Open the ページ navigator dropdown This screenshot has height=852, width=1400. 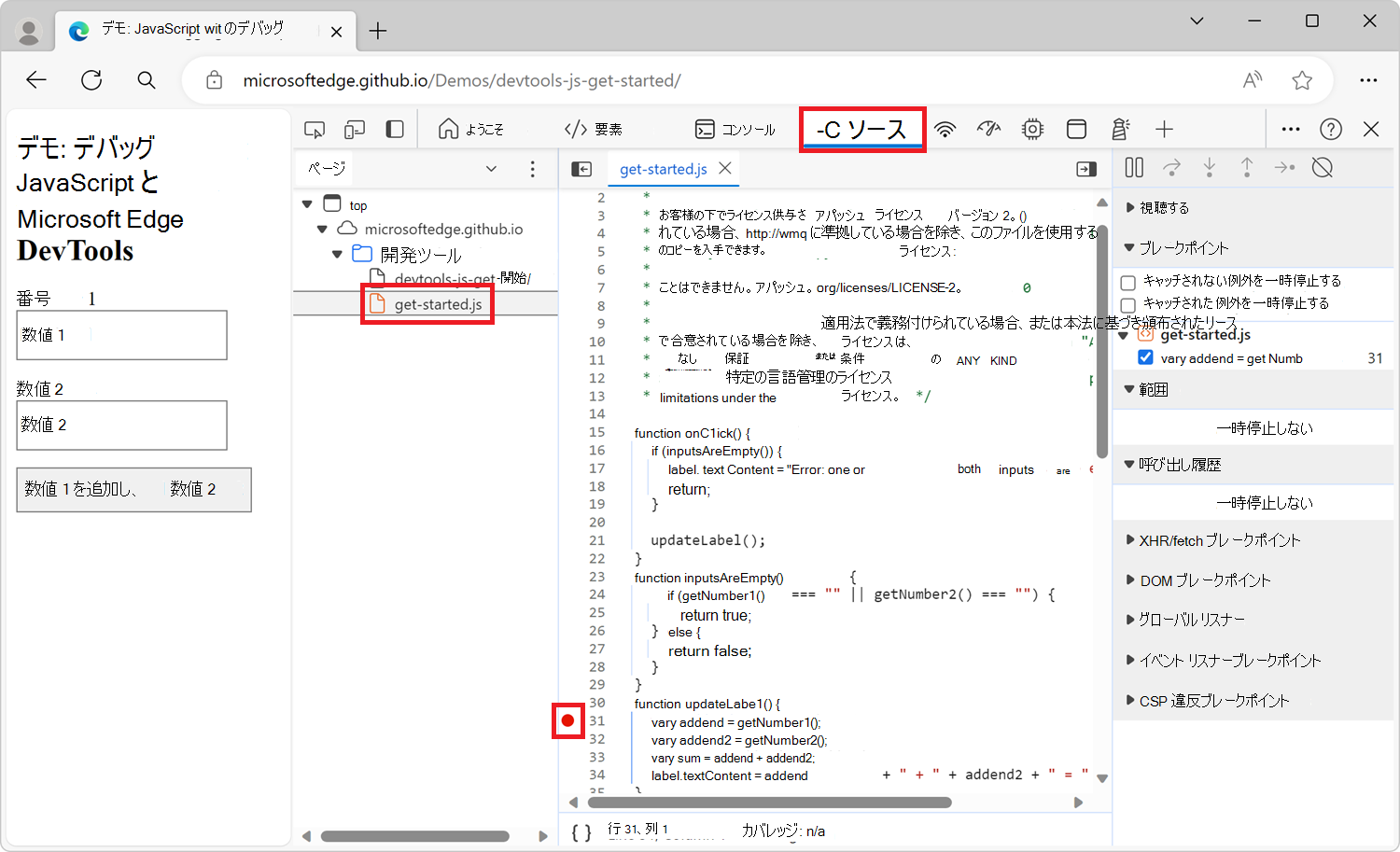491,169
